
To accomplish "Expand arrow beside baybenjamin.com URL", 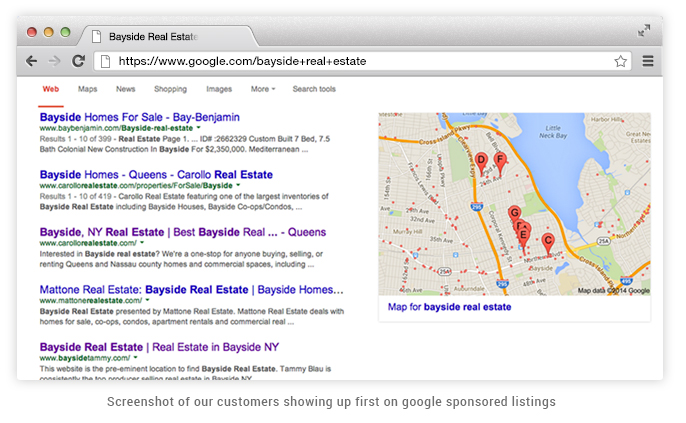I will click(198, 128).
